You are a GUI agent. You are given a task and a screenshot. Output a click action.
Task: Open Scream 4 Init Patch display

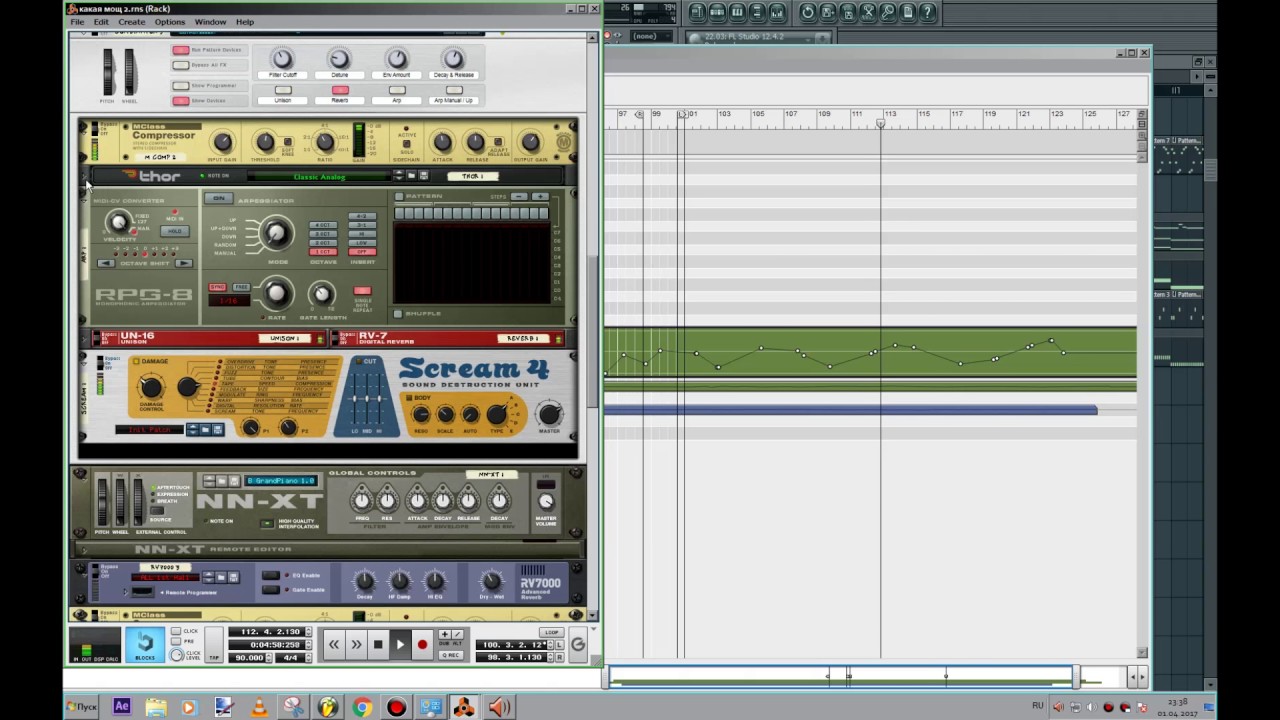tap(150, 430)
